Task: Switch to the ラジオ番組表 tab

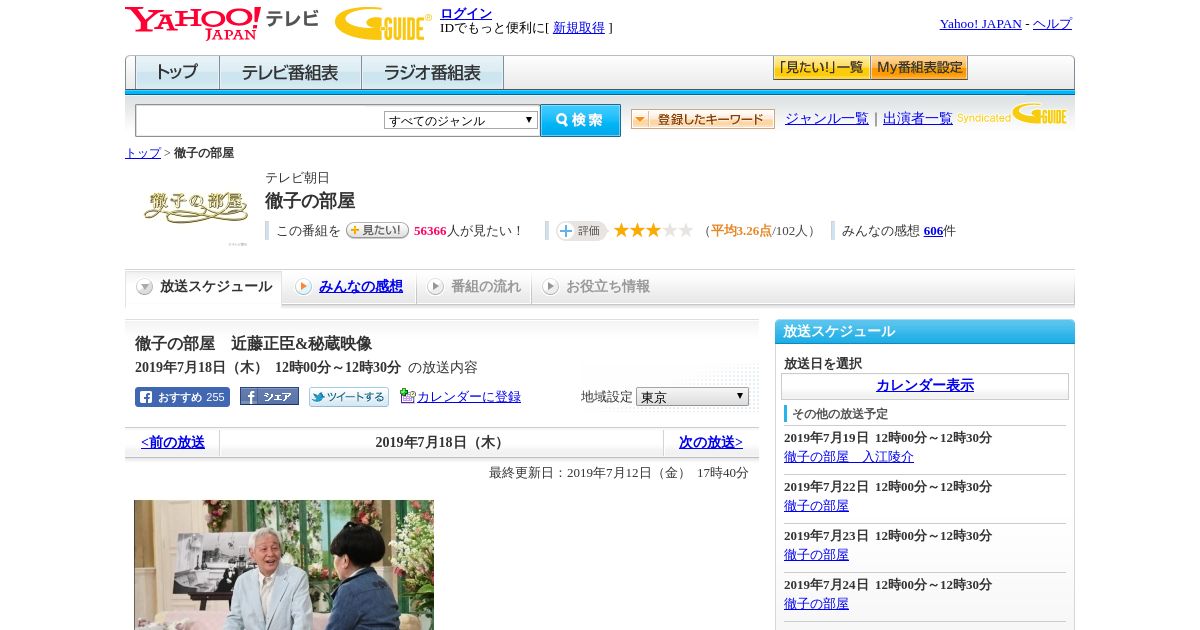Action: click(432, 73)
